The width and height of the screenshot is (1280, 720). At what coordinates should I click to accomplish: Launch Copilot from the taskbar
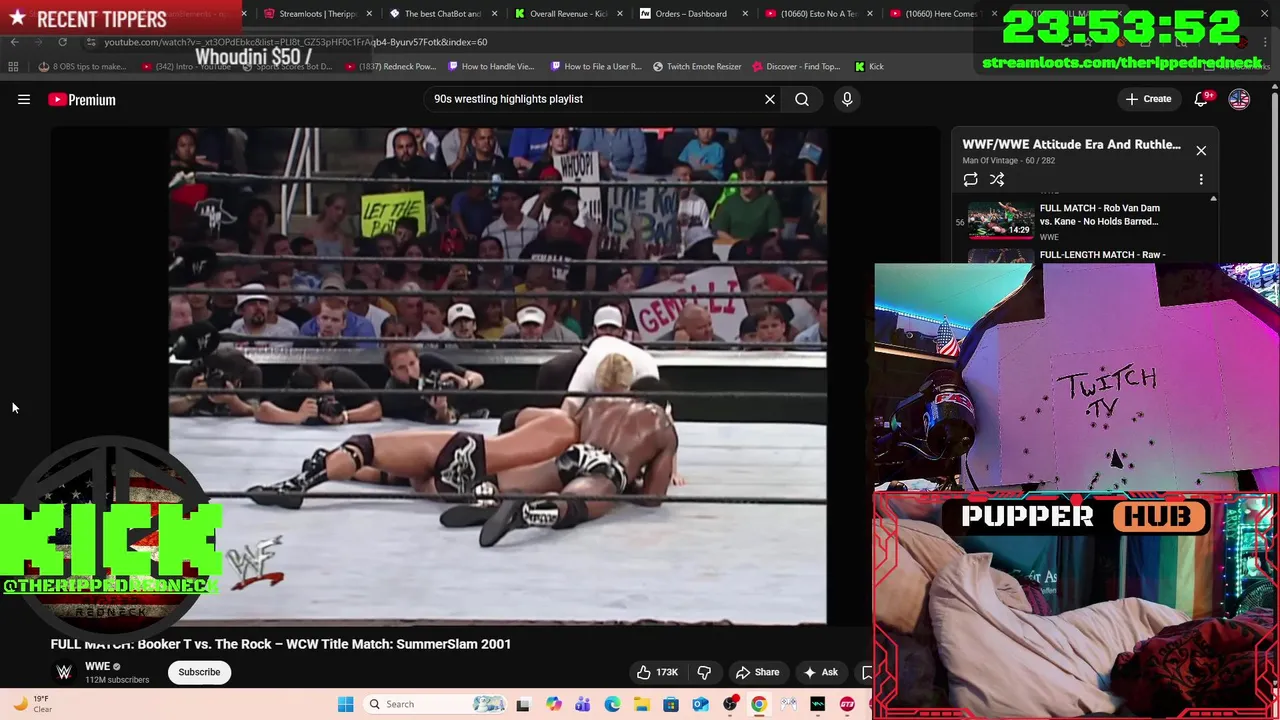553,704
